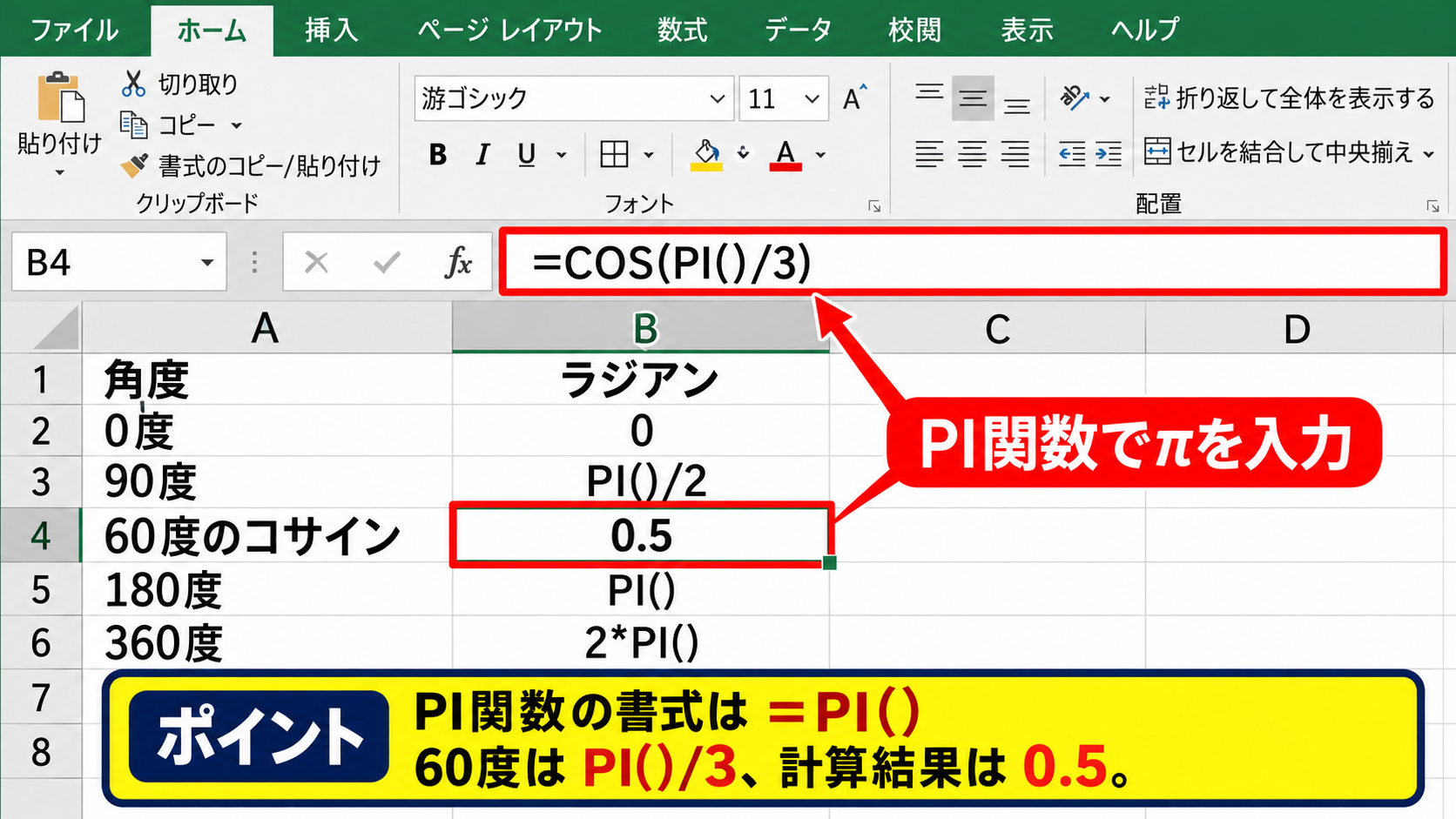Switch to the 数式 tab
The width and height of the screenshot is (1456, 819).
pos(682,30)
